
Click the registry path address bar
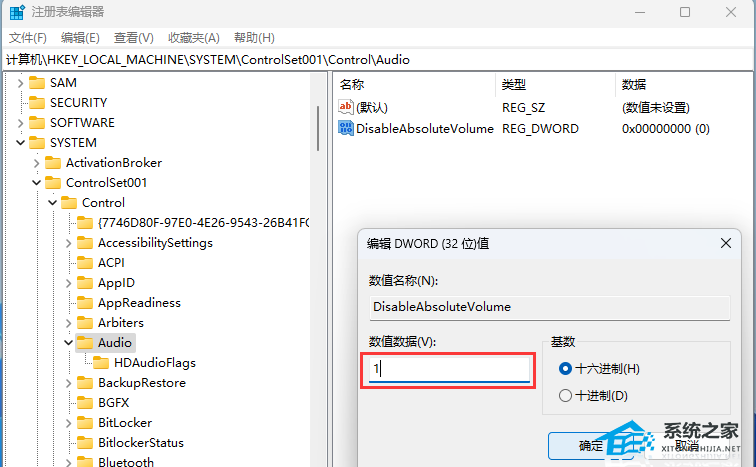(x=378, y=60)
